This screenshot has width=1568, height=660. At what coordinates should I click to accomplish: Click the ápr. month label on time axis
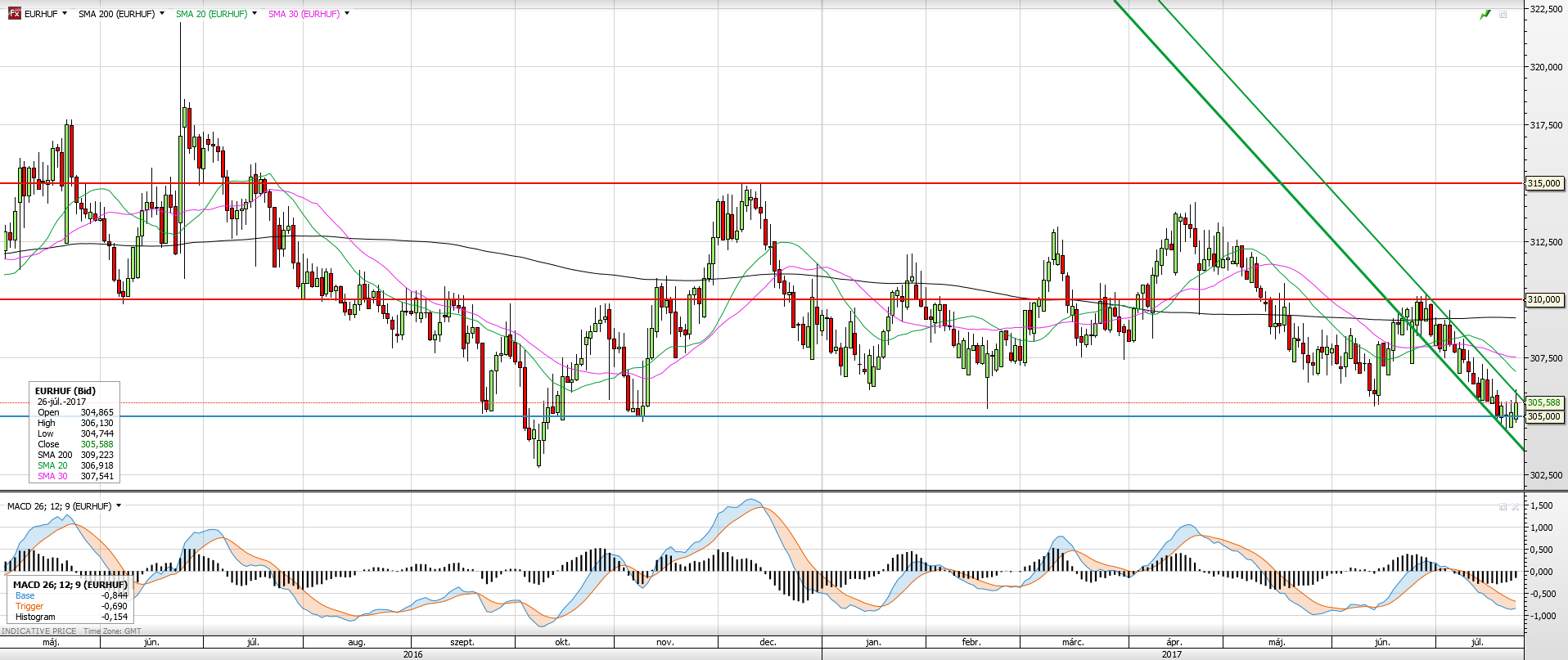[x=1174, y=642]
